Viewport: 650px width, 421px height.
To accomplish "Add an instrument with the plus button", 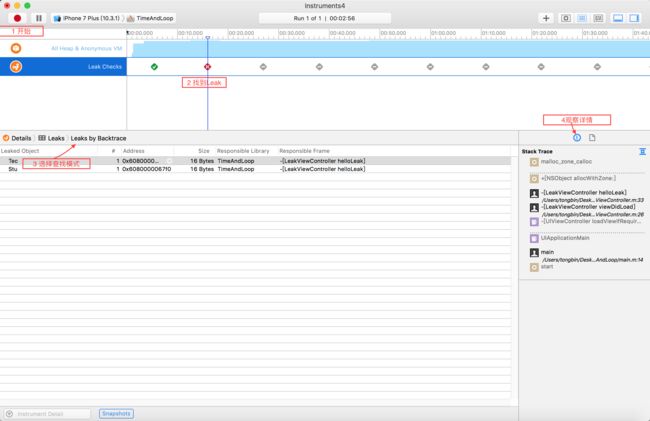I will [x=546, y=18].
